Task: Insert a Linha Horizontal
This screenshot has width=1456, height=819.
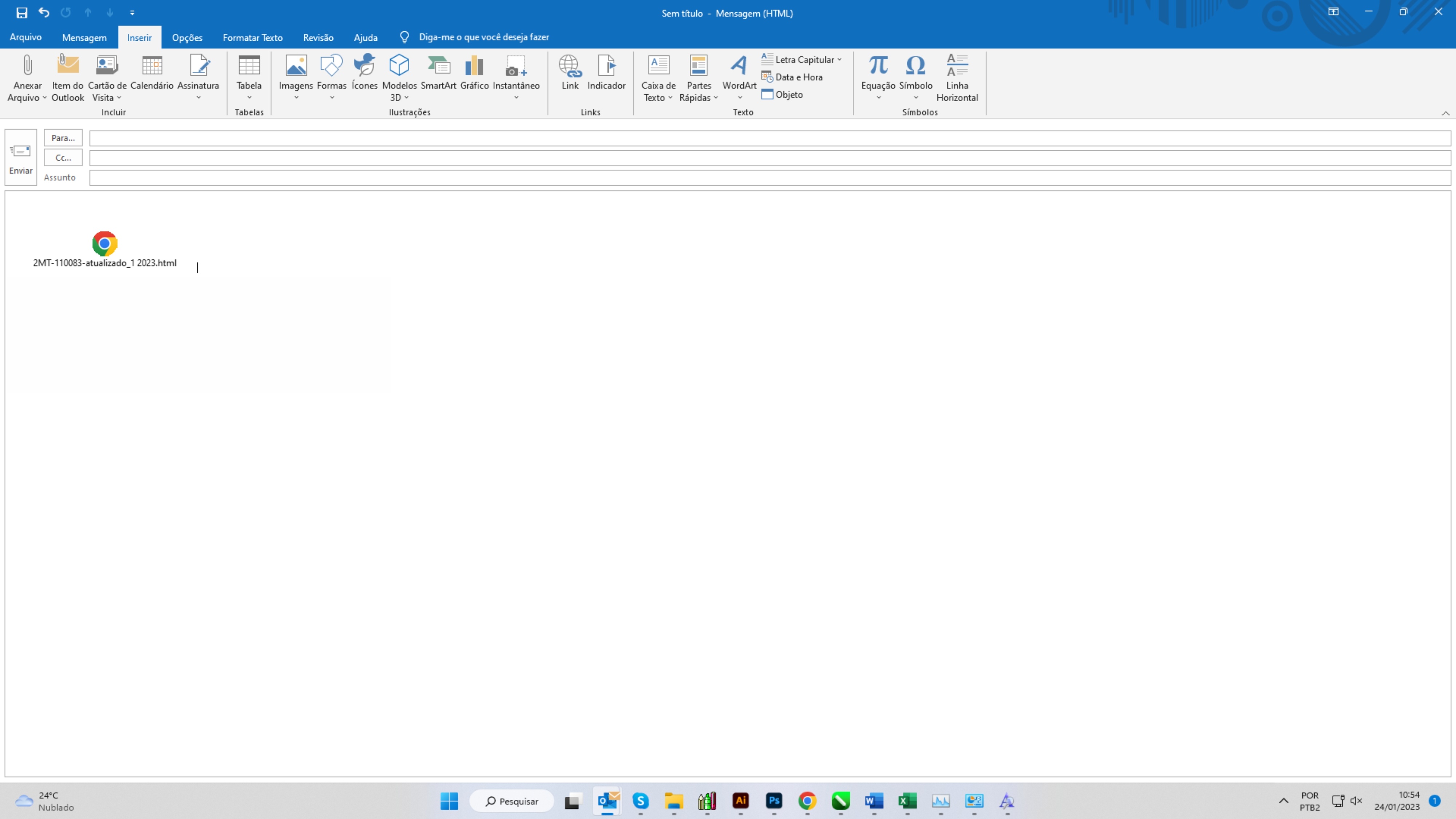Action: click(x=957, y=79)
